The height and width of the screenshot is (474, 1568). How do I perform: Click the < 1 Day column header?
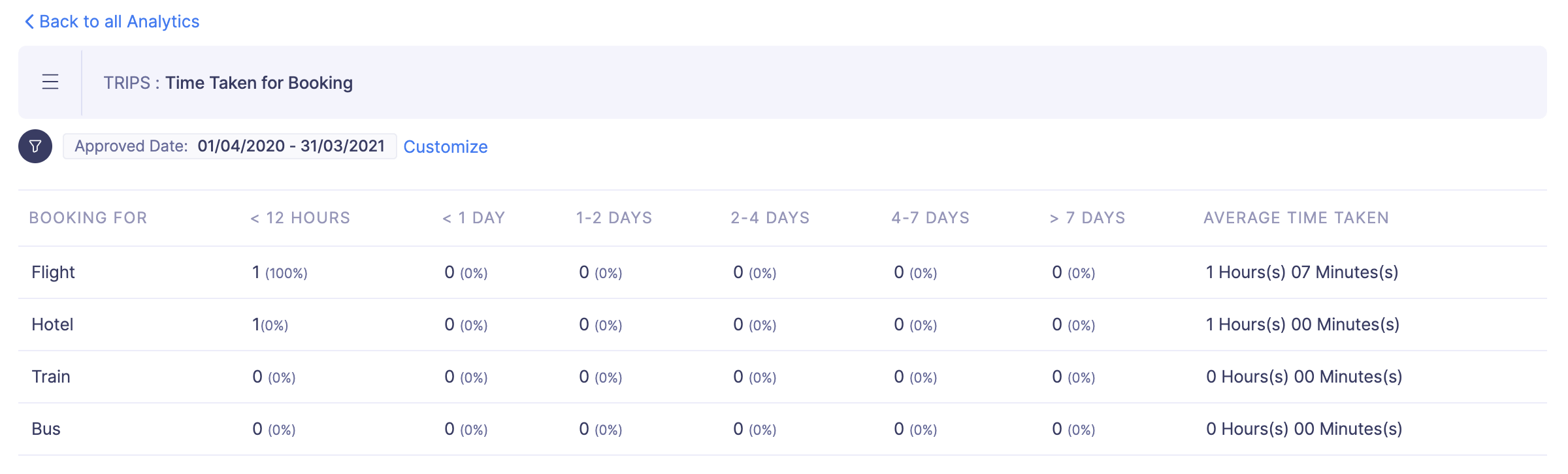pyautogui.click(x=474, y=218)
